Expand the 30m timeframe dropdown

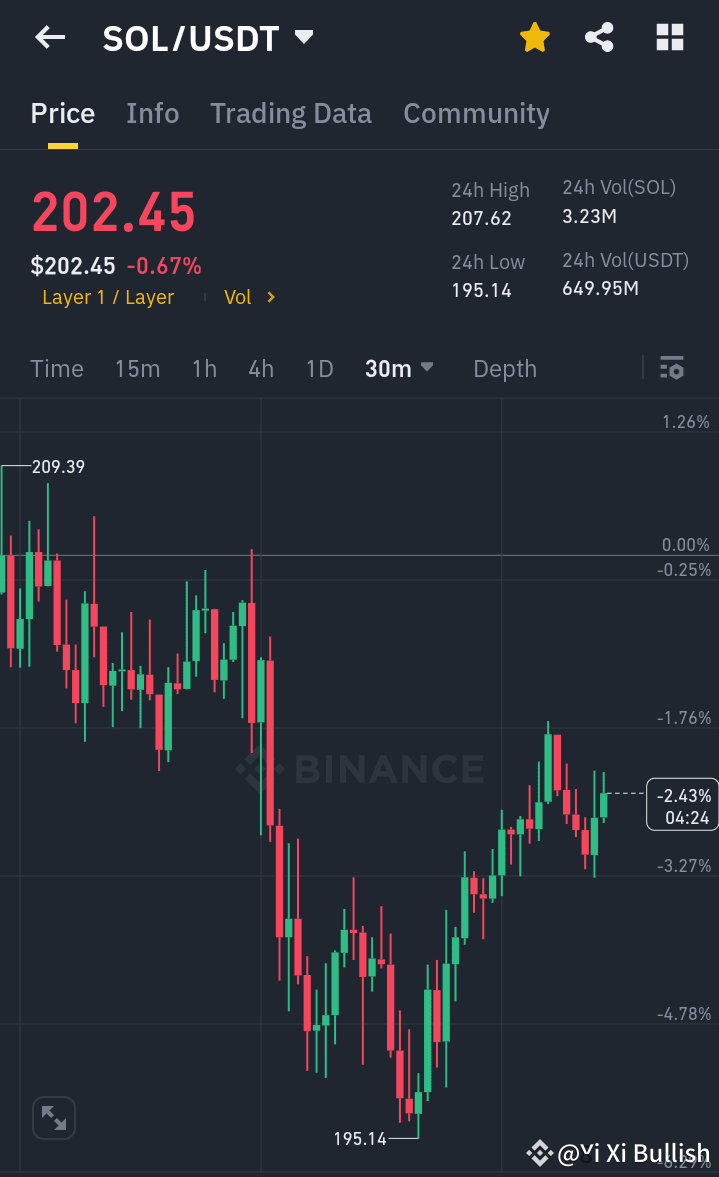(x=399, y=368)
